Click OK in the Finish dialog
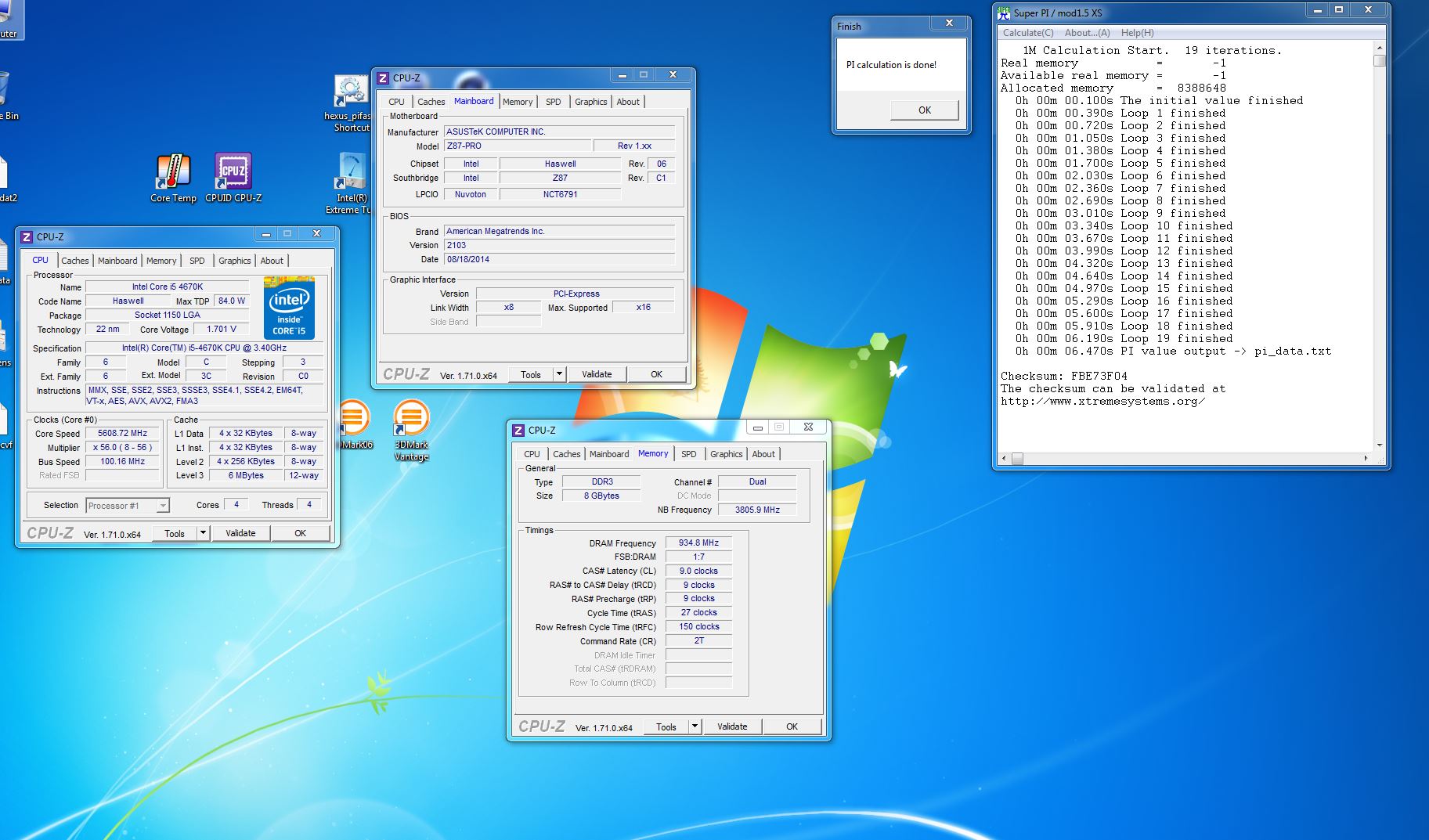1429x840 pixels. [924, 110]
